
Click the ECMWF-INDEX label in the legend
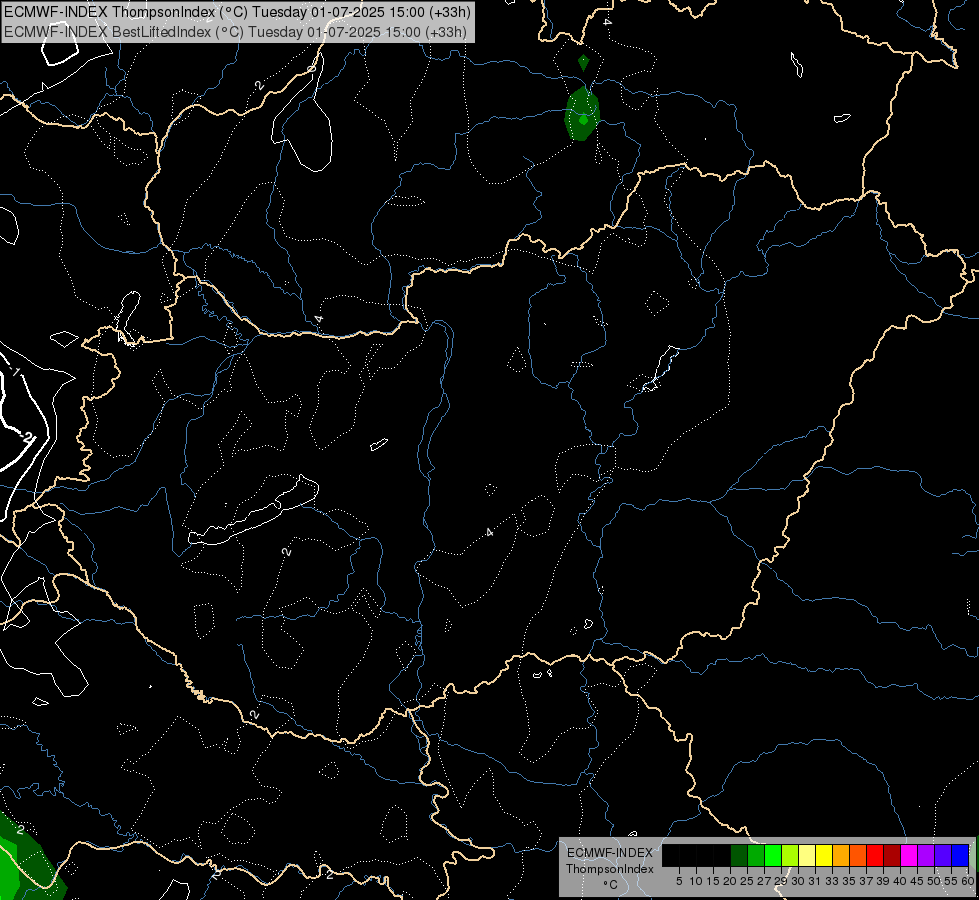click(610, 853)
